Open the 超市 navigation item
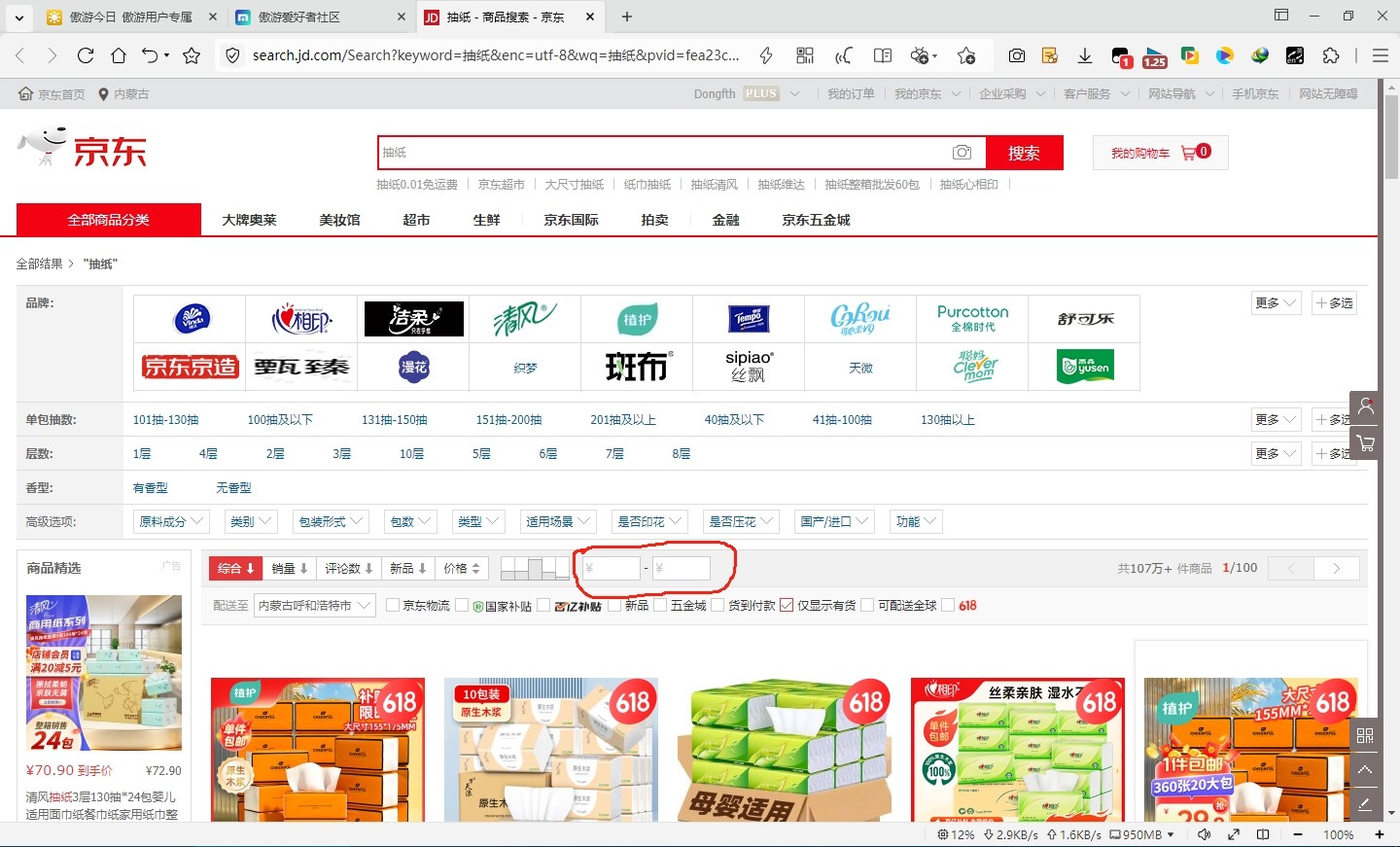 click(x=416, y=220)
